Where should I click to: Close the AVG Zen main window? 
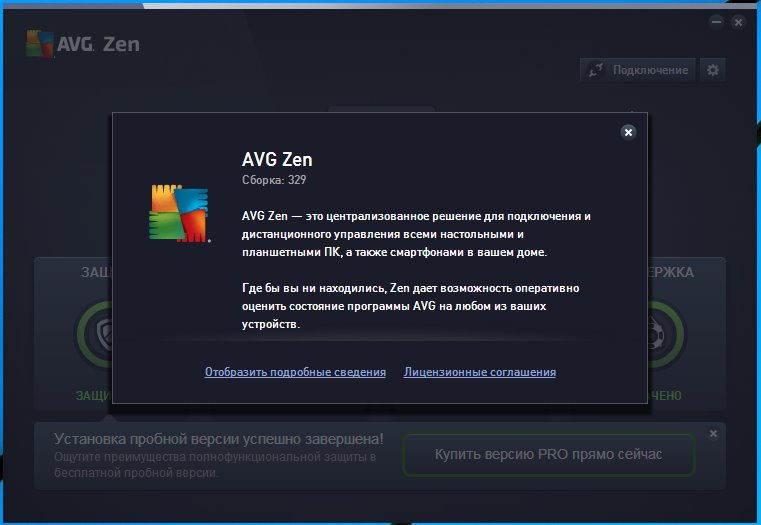(x=738, y=22)
